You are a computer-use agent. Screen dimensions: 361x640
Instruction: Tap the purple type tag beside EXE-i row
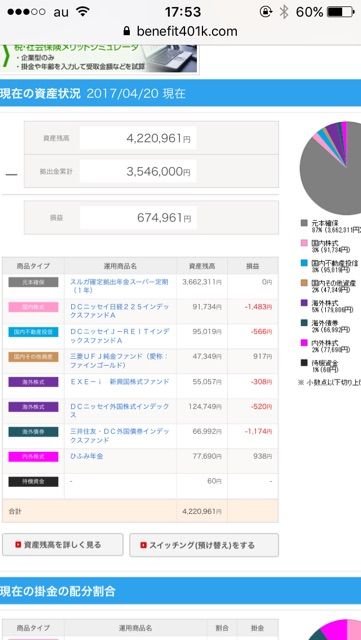[x=33, y=382]
